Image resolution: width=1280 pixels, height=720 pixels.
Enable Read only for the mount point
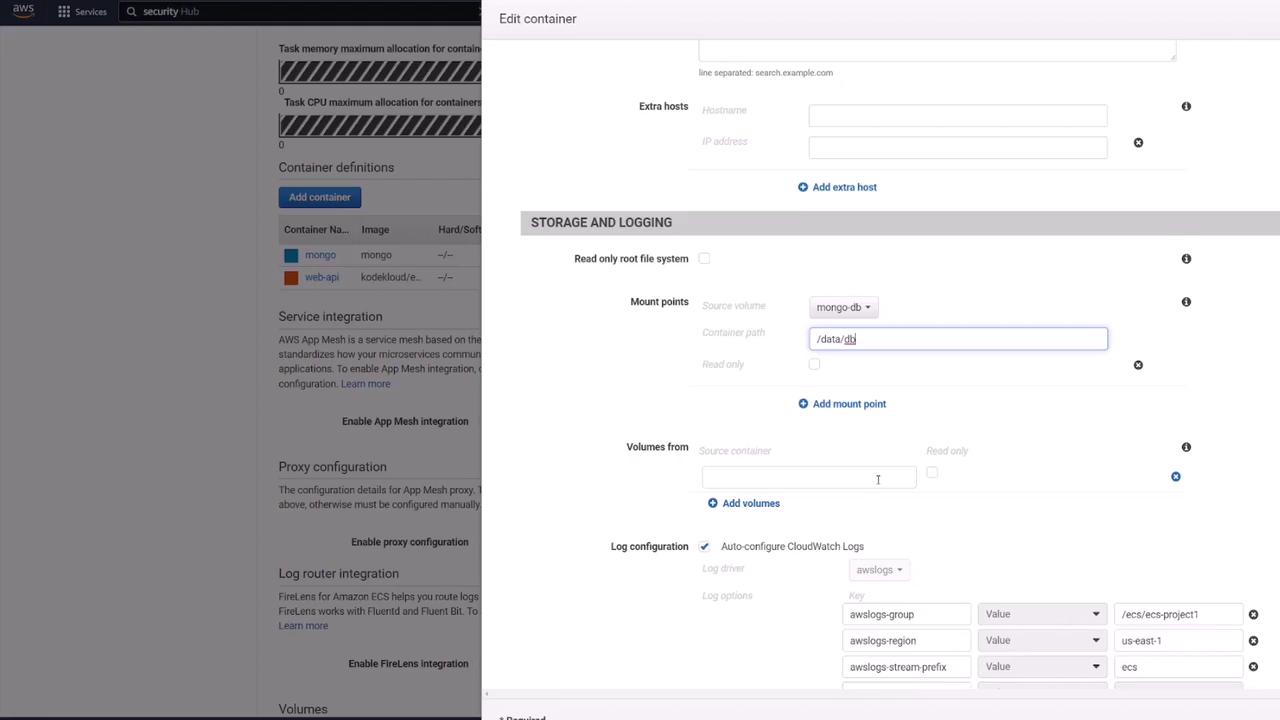(x=814, y=364)
